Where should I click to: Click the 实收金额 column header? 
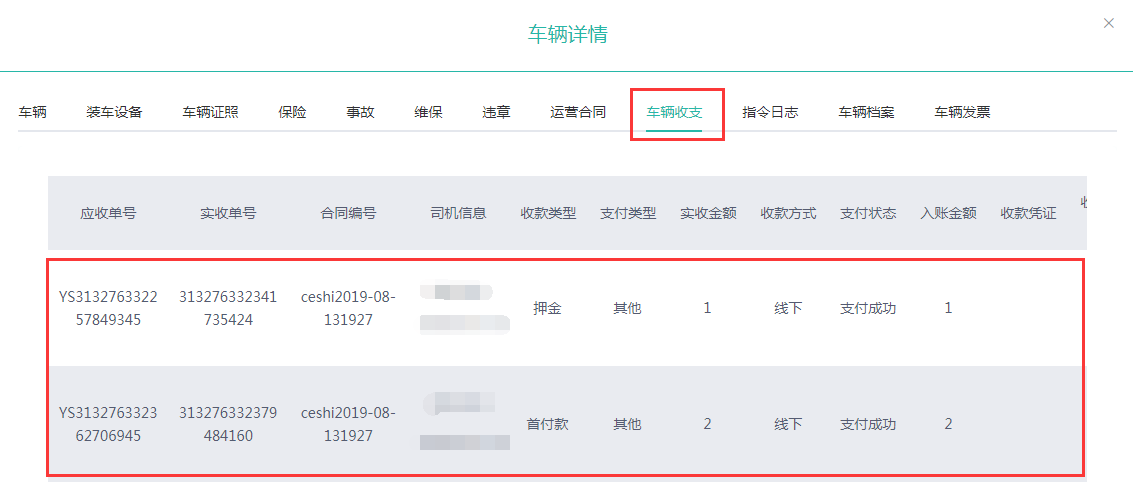(x=708, y=213)
